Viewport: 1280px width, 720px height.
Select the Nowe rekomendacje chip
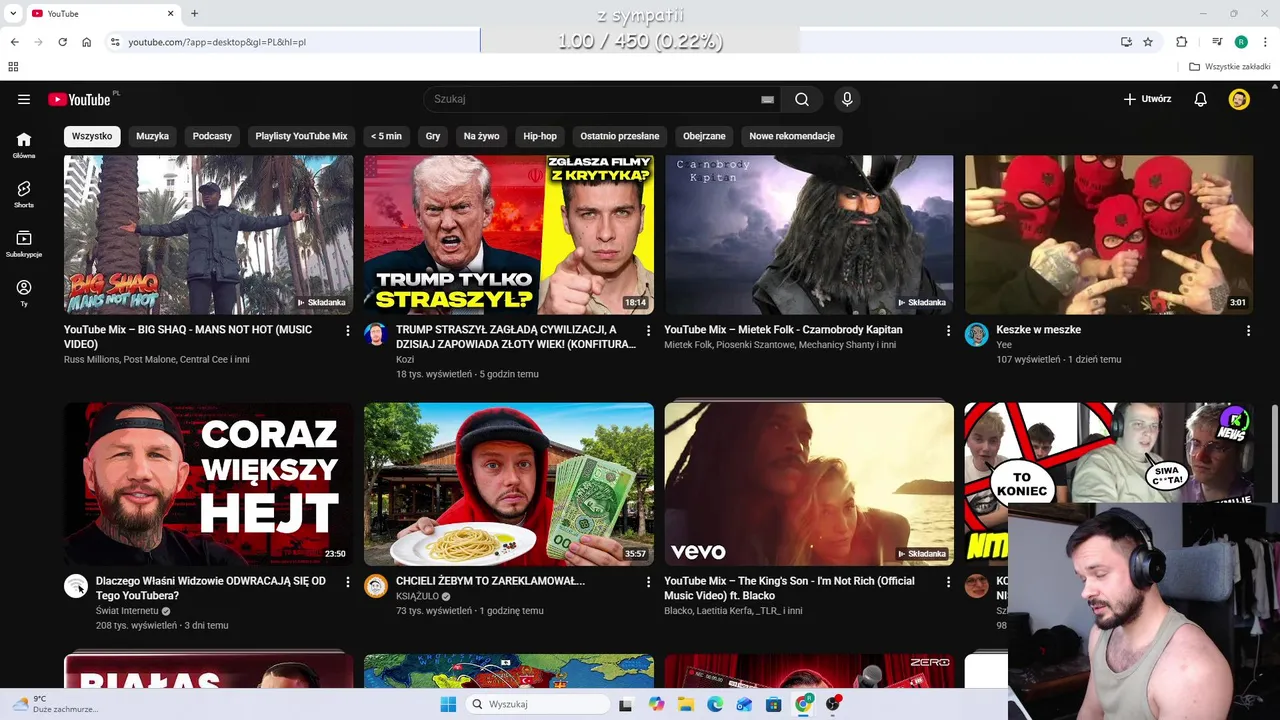point(792,136)
